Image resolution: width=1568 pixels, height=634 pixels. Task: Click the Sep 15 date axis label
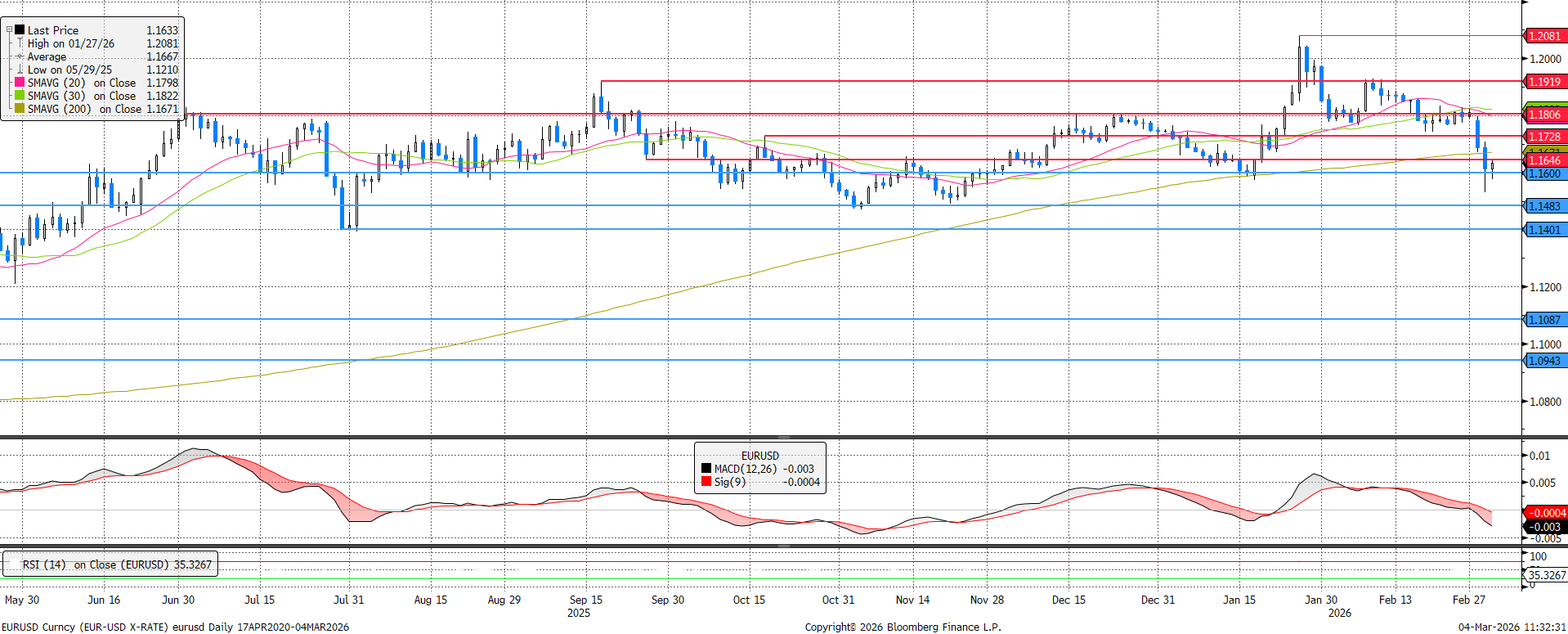pyautogui.click(x=585, y=600)
